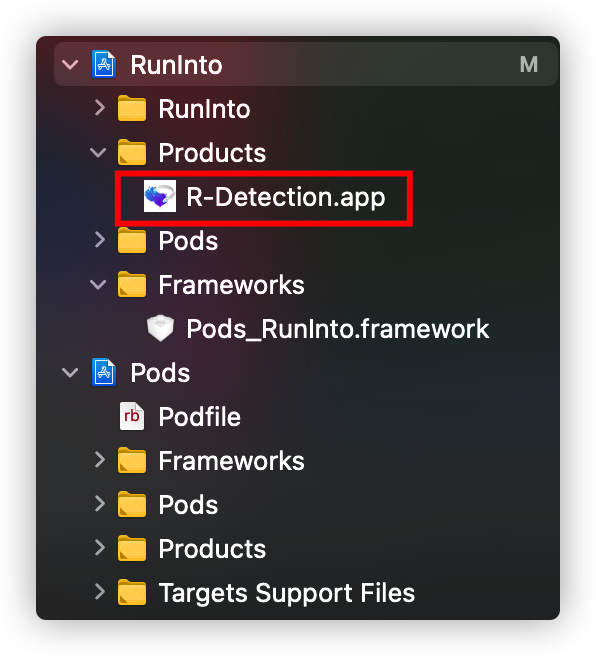596x656 pixels.
Task: Expand the RunInto subfolder chevron
Action: pos(100,108)
